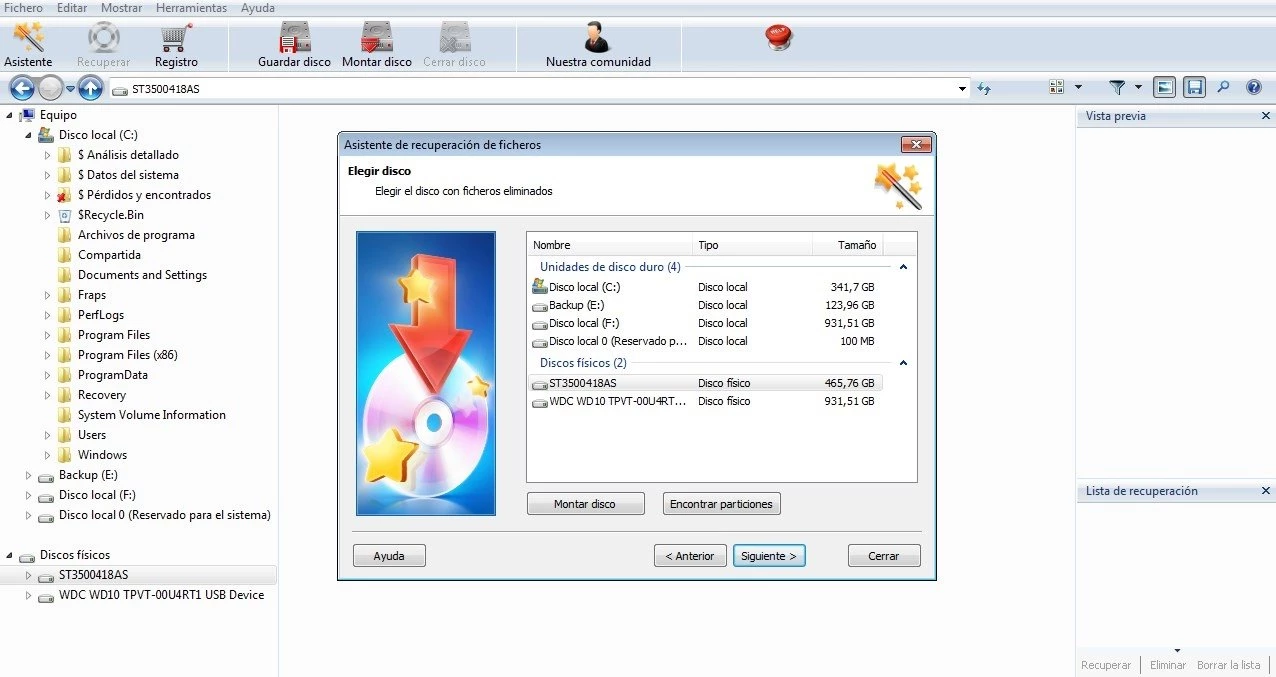Expand the Program Files folder node
This screenshot has width=1276, height=677.
point(47,335)
